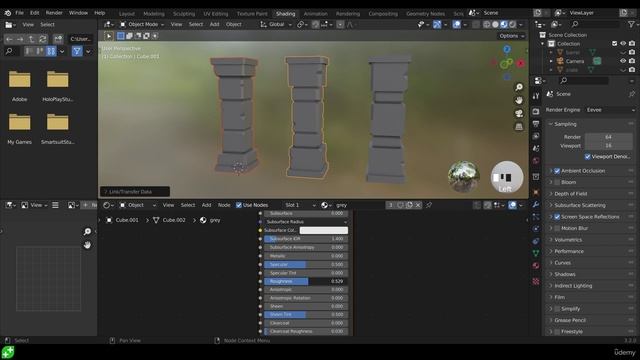Viewport: 640px width, 360px height.
Task: Click the material user count 3 button
Action: point(391,205)
